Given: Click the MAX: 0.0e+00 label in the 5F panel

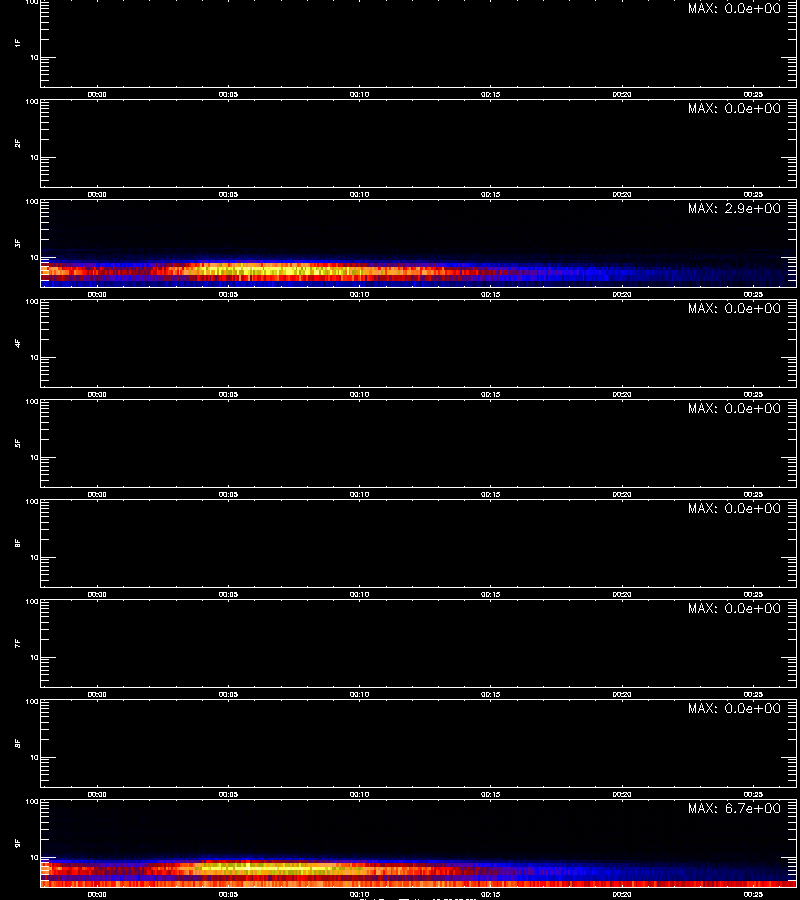Looking at the screenshot, I should (x=734, y=408).
